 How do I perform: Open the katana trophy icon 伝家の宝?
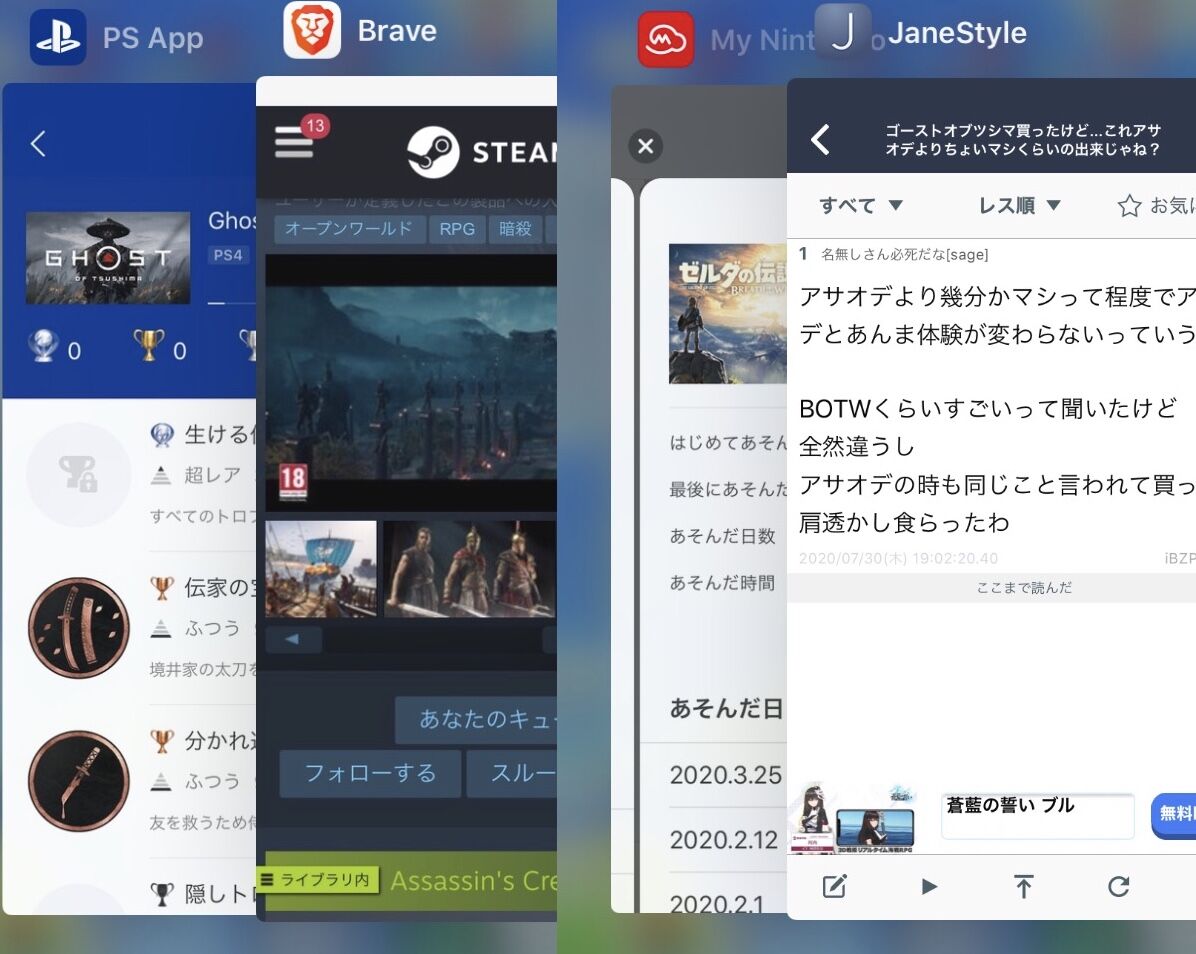click(x=79, y=628)
